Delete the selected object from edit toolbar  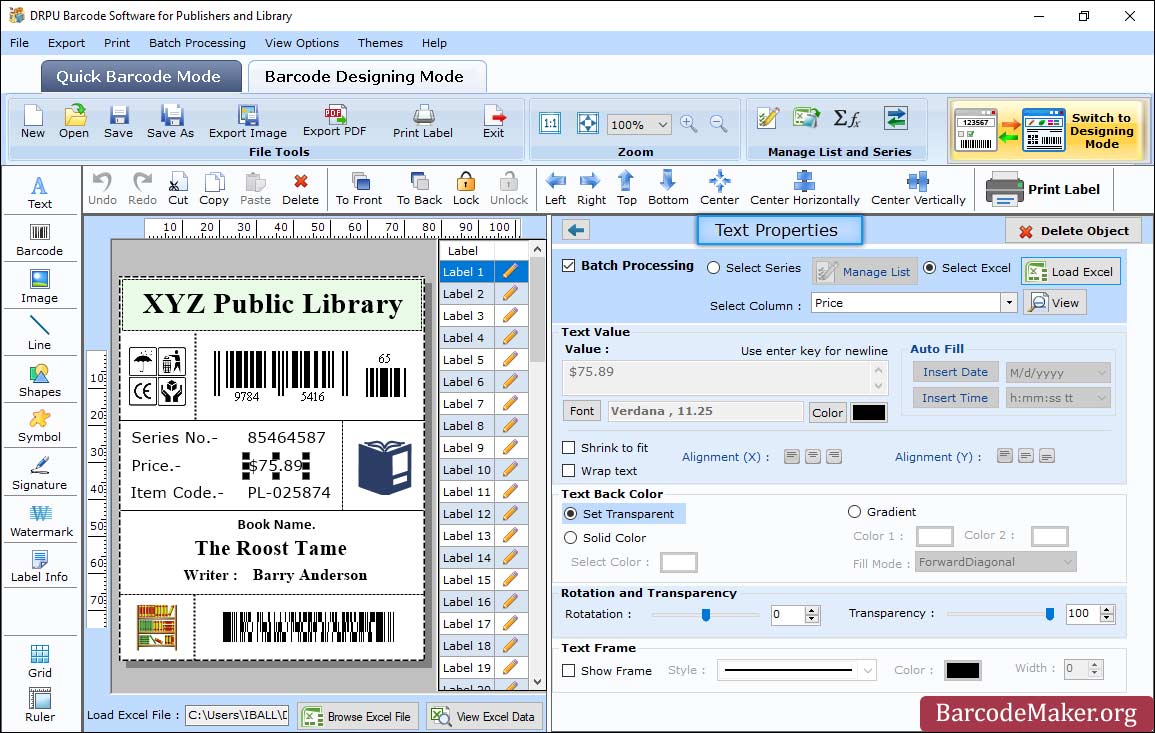[x=301, y=189]
